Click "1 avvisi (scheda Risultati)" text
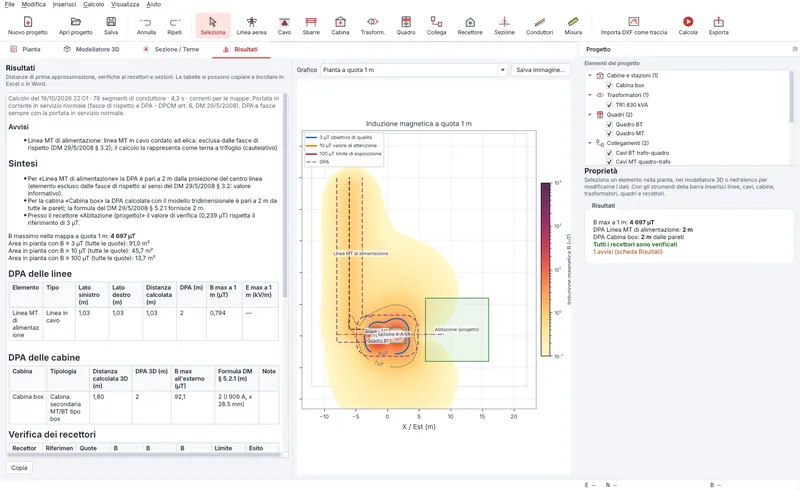Screen dimensions: 800x490 pos(628,252)
